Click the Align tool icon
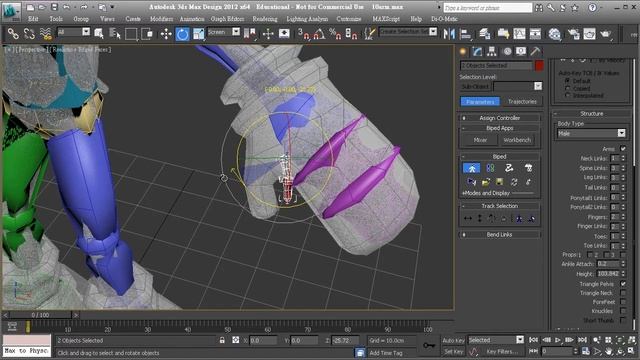Image resolution: width=640 pixels, height=360 pixels. [465, 34]
